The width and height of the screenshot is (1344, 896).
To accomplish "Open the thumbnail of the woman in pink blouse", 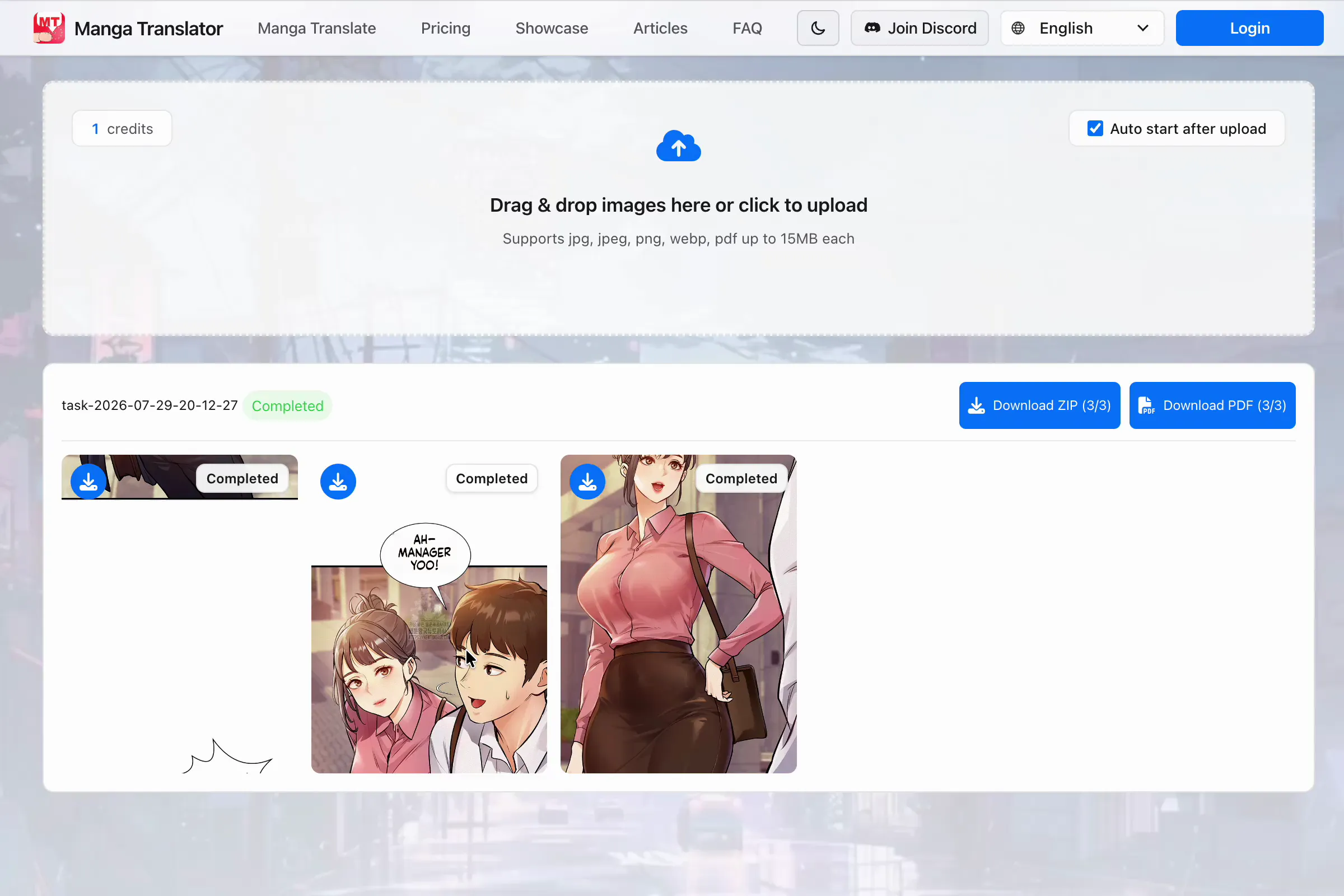I will (x=678, y=614).
